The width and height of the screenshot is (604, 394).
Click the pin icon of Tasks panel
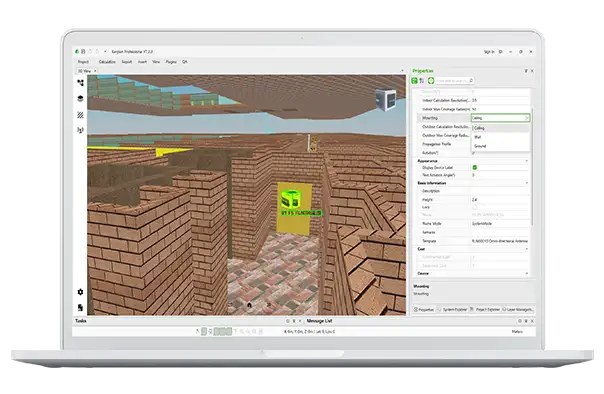(x=294, y=321)
